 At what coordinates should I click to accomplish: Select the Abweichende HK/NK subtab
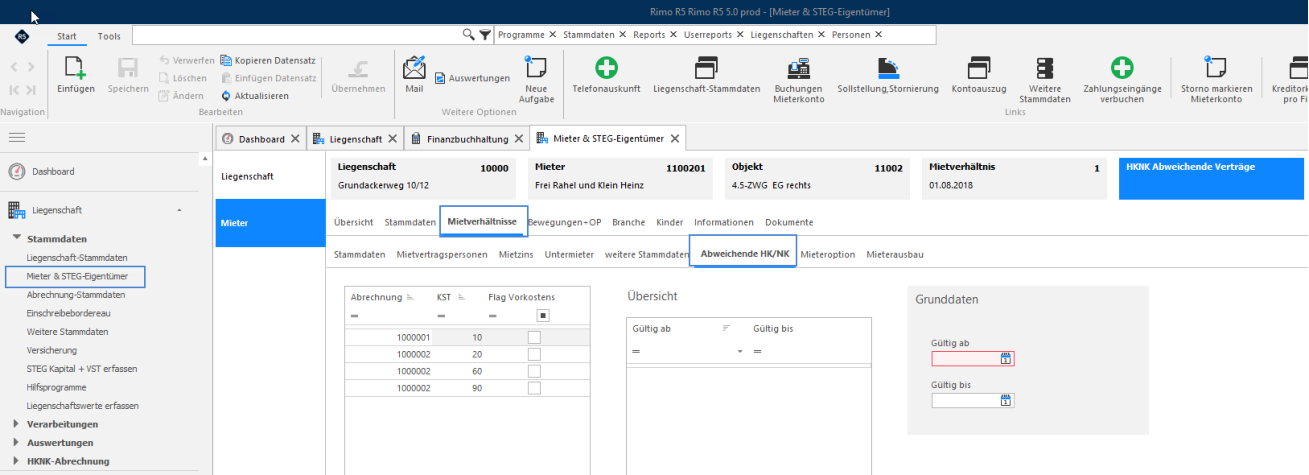(743, 254)
